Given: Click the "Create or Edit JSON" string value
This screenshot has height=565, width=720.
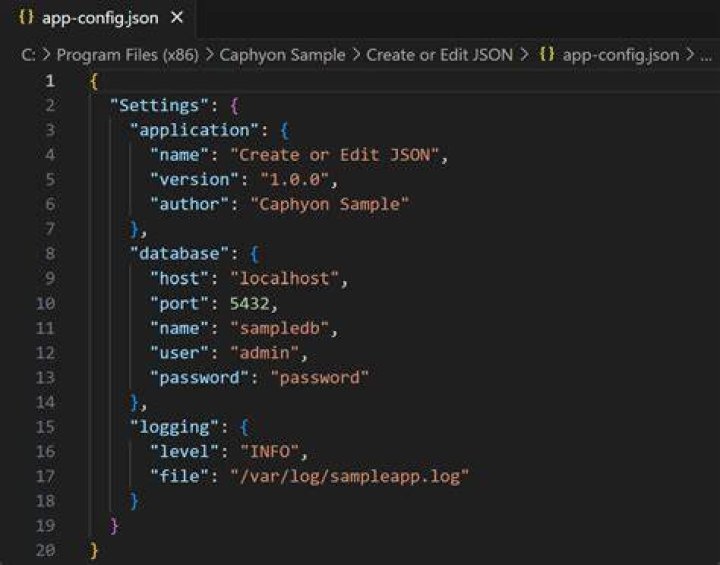Looking at the screenshot, I should (335, 155).
